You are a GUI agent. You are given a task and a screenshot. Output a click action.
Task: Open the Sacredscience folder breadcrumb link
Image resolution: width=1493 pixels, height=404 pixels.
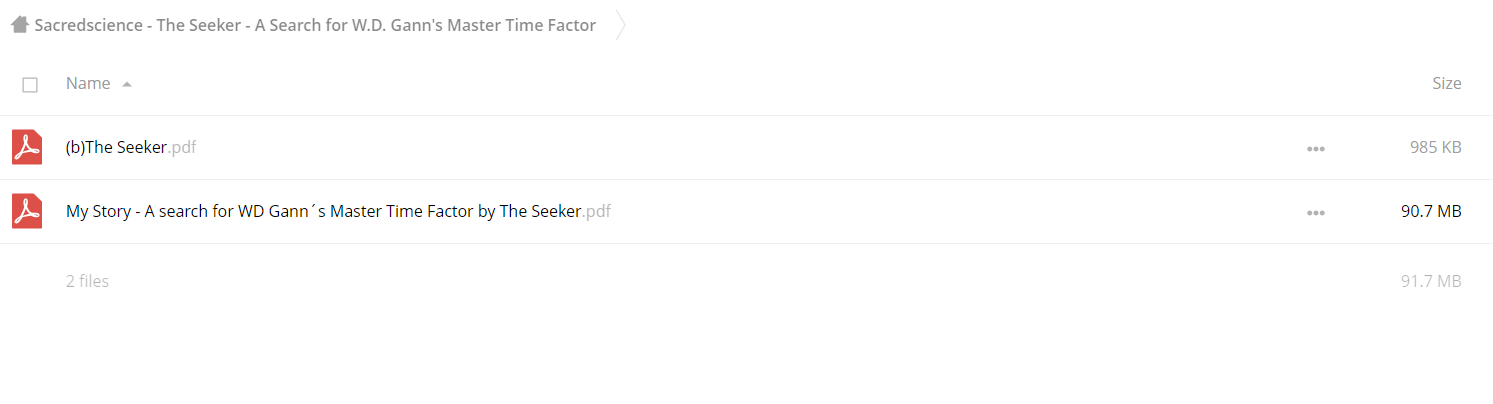pyautogui.click(x=315, y=25)
